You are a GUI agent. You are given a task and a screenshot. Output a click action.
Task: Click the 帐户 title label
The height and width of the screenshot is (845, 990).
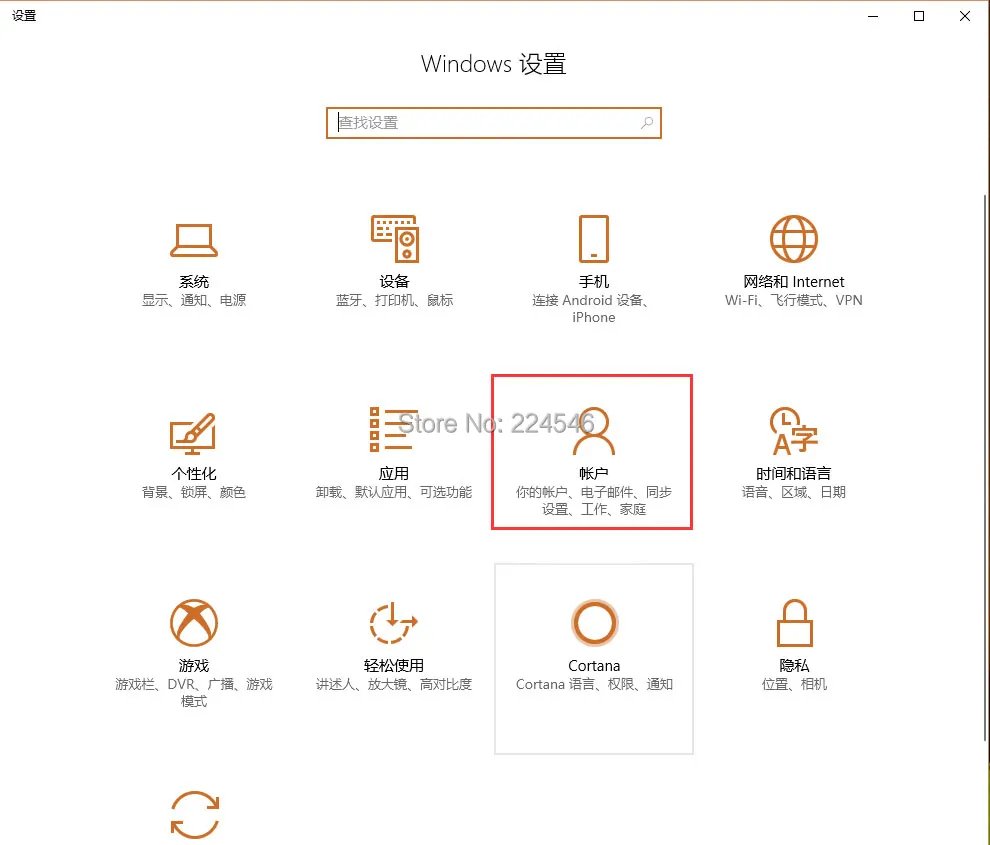point(593,474)
